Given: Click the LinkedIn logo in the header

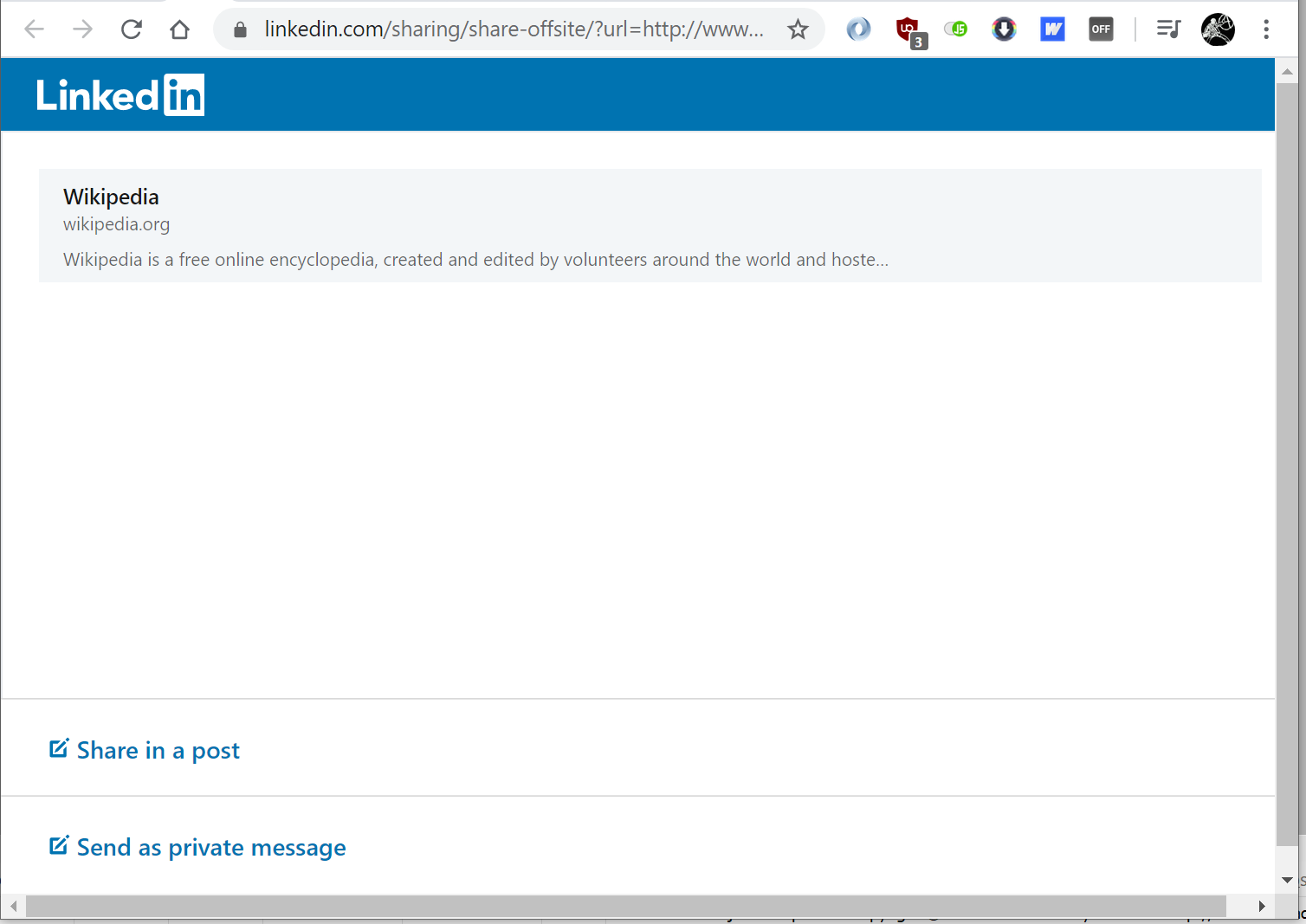Looking at the screenshot, I should 120,94.
